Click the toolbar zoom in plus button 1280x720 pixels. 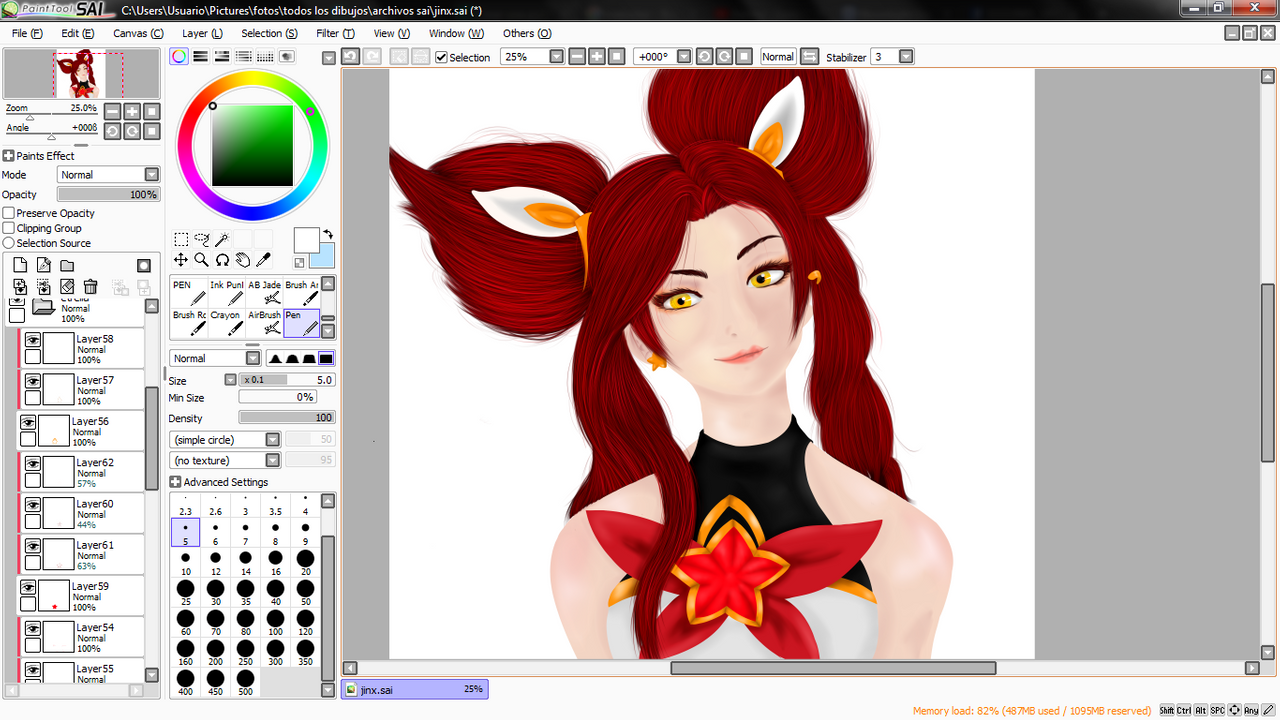click(x=597, y=57)
